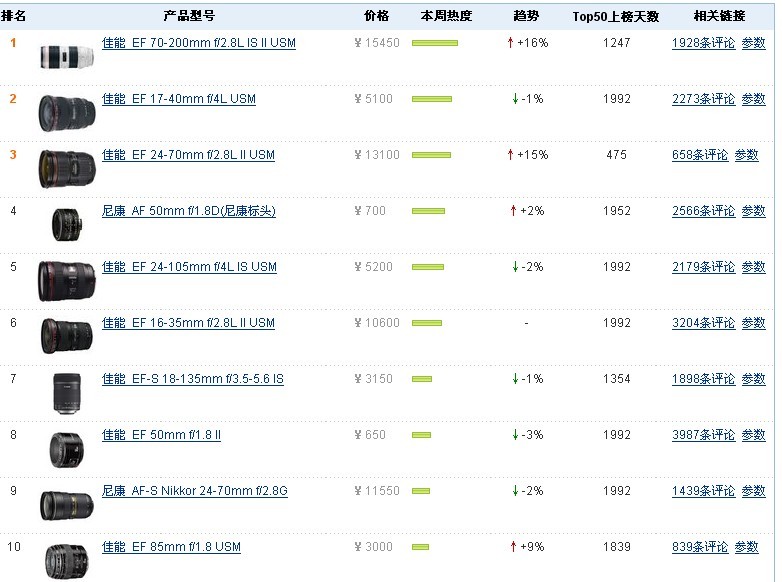Open the 1439条评论 reviews link
The image size is (782, 582).
point(703,491)
